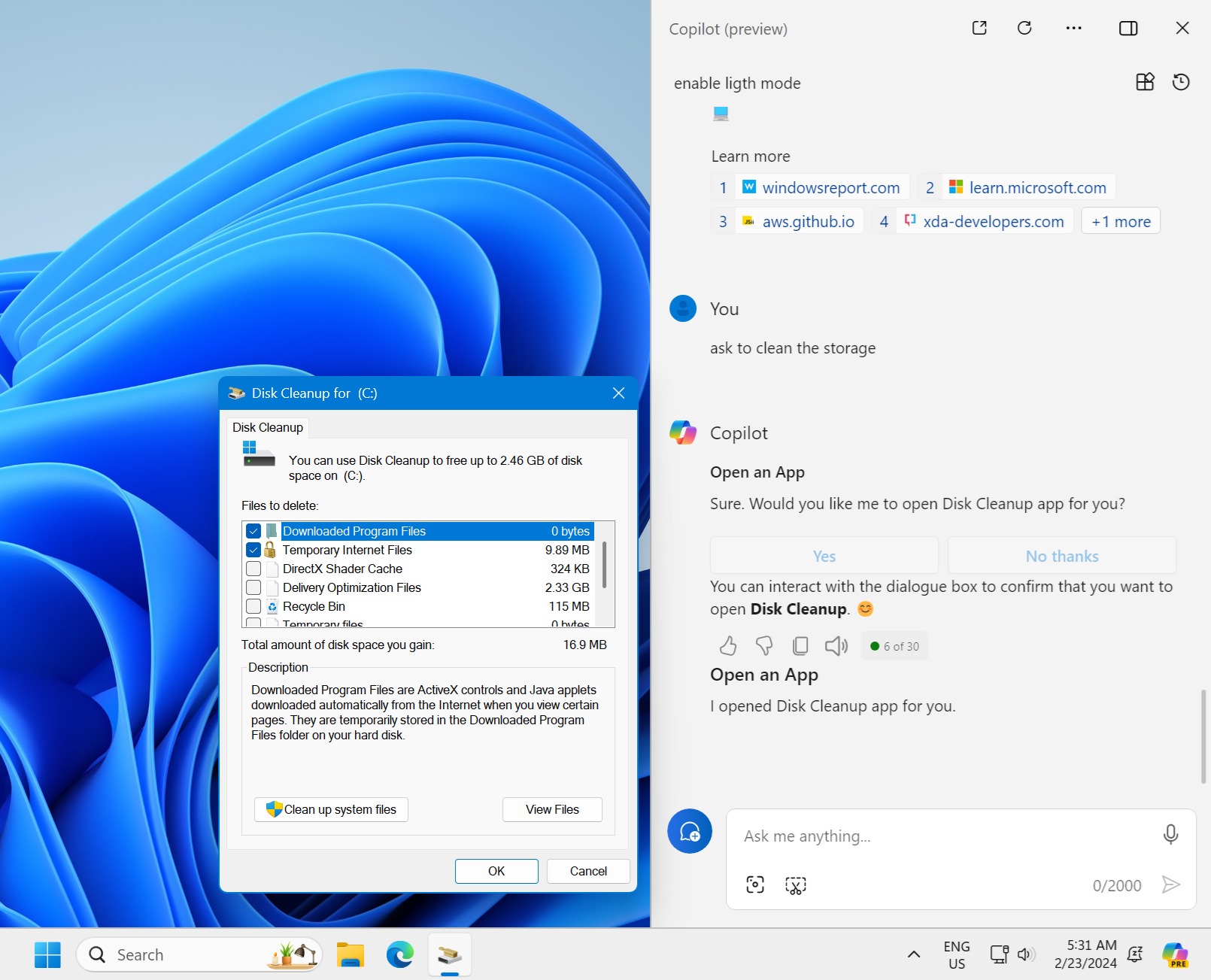Close the Copilot pane
1211x980 pixels.
click(1182, 28)
